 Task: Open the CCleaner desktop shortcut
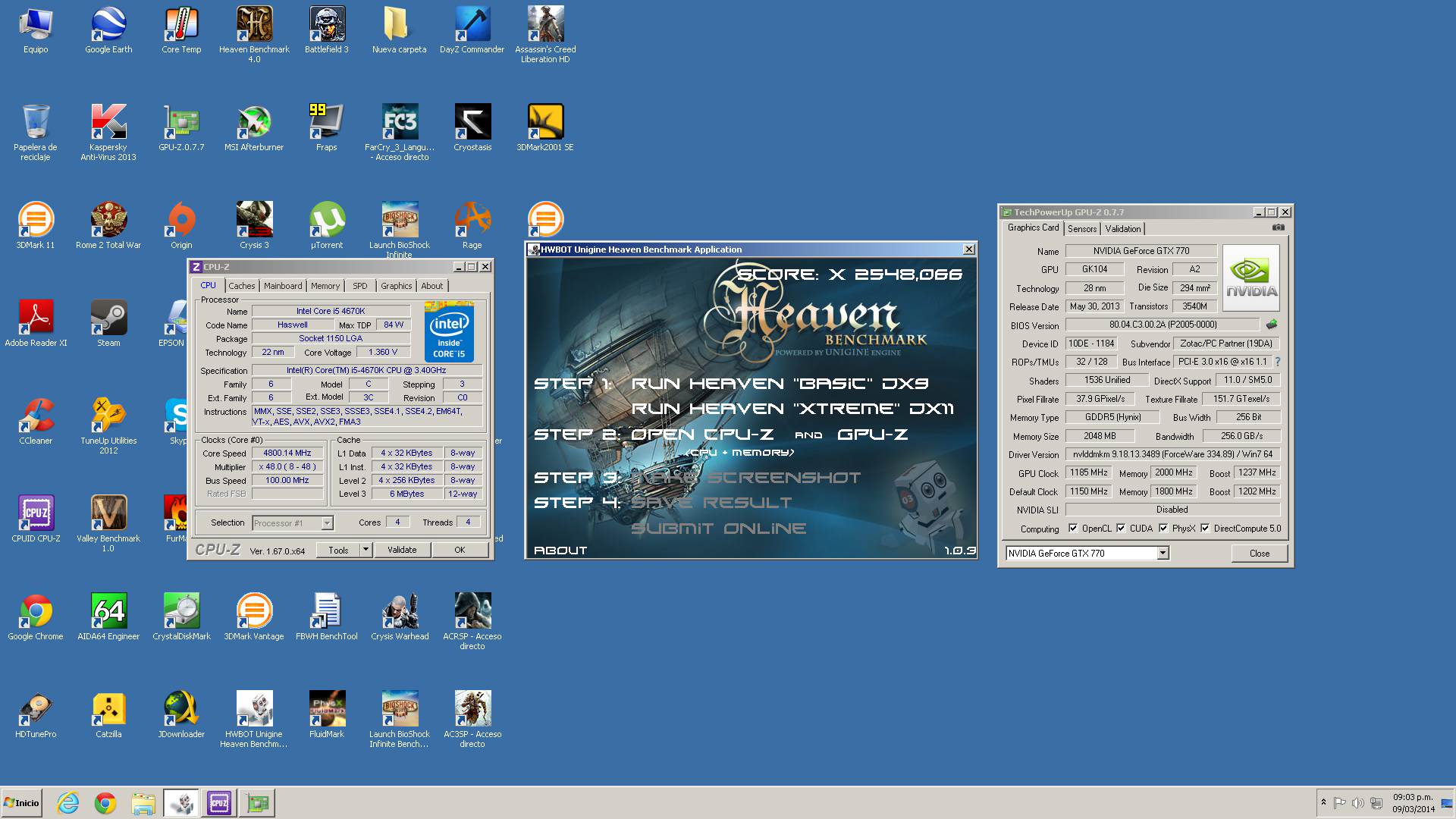click(36, 421)
